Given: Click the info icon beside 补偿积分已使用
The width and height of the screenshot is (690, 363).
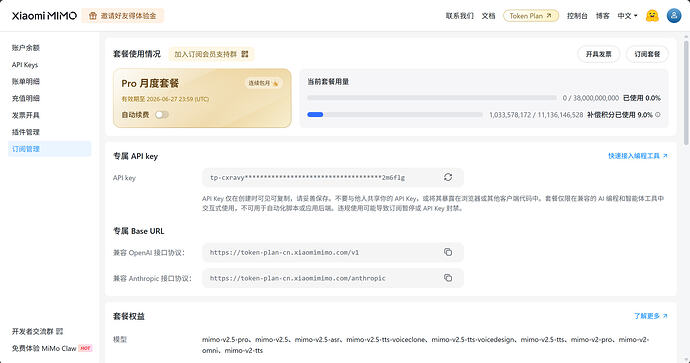Looking at the screenshot, I should click(657, 114).
